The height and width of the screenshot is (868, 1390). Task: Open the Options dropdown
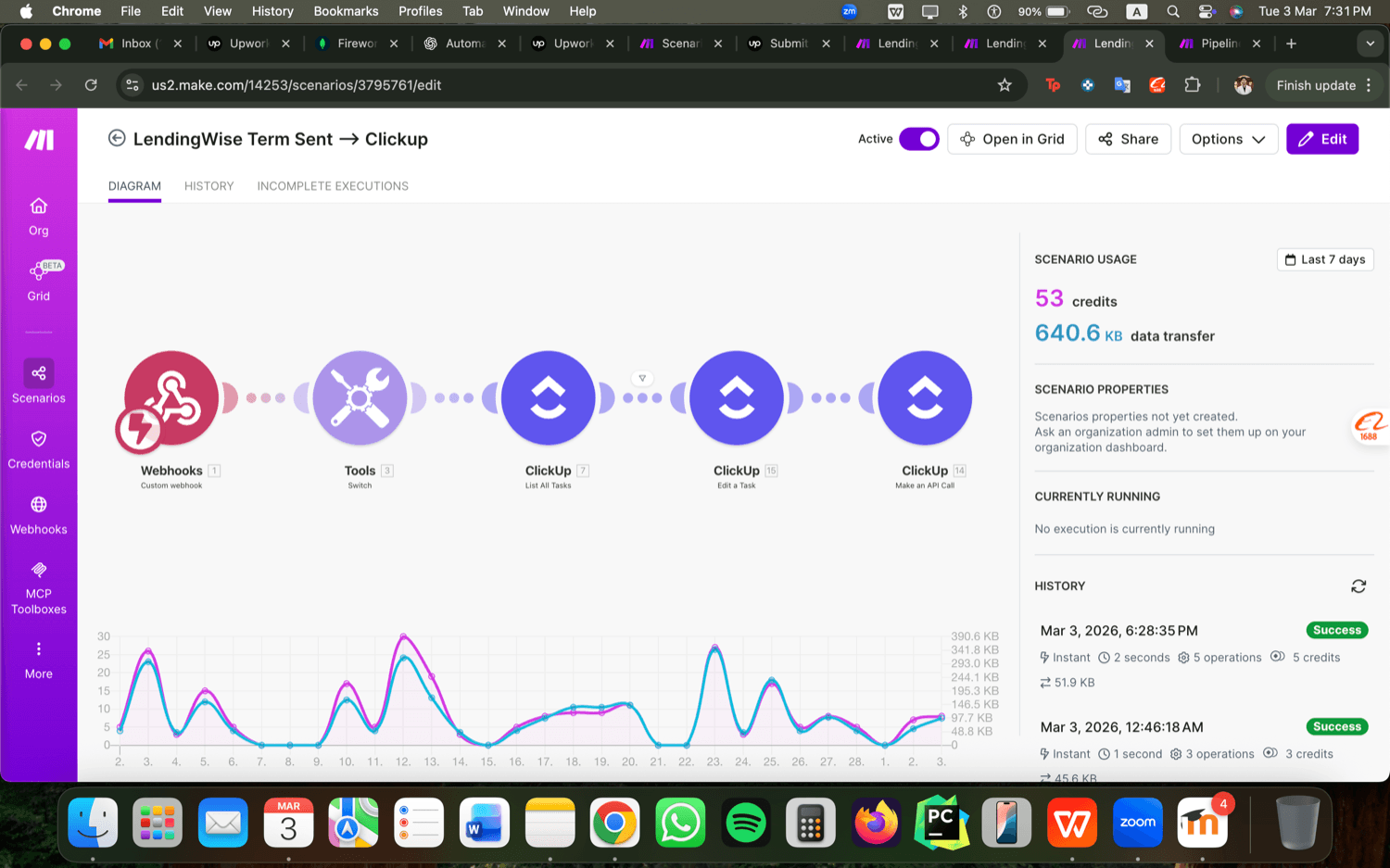[1228, 139]
